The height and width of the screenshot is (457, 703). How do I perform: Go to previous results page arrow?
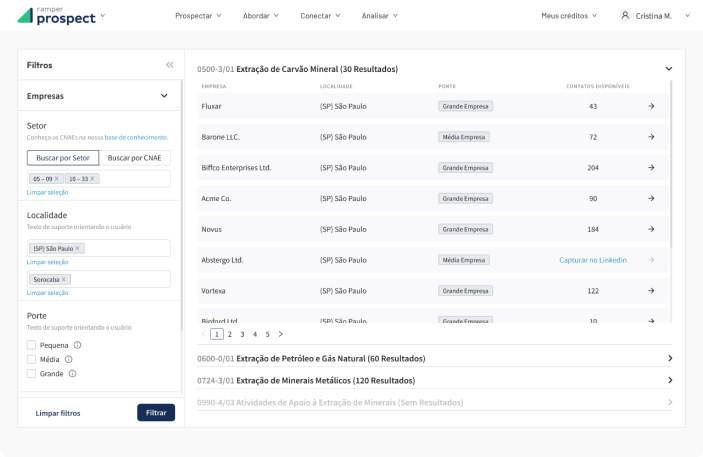point(204,334)
